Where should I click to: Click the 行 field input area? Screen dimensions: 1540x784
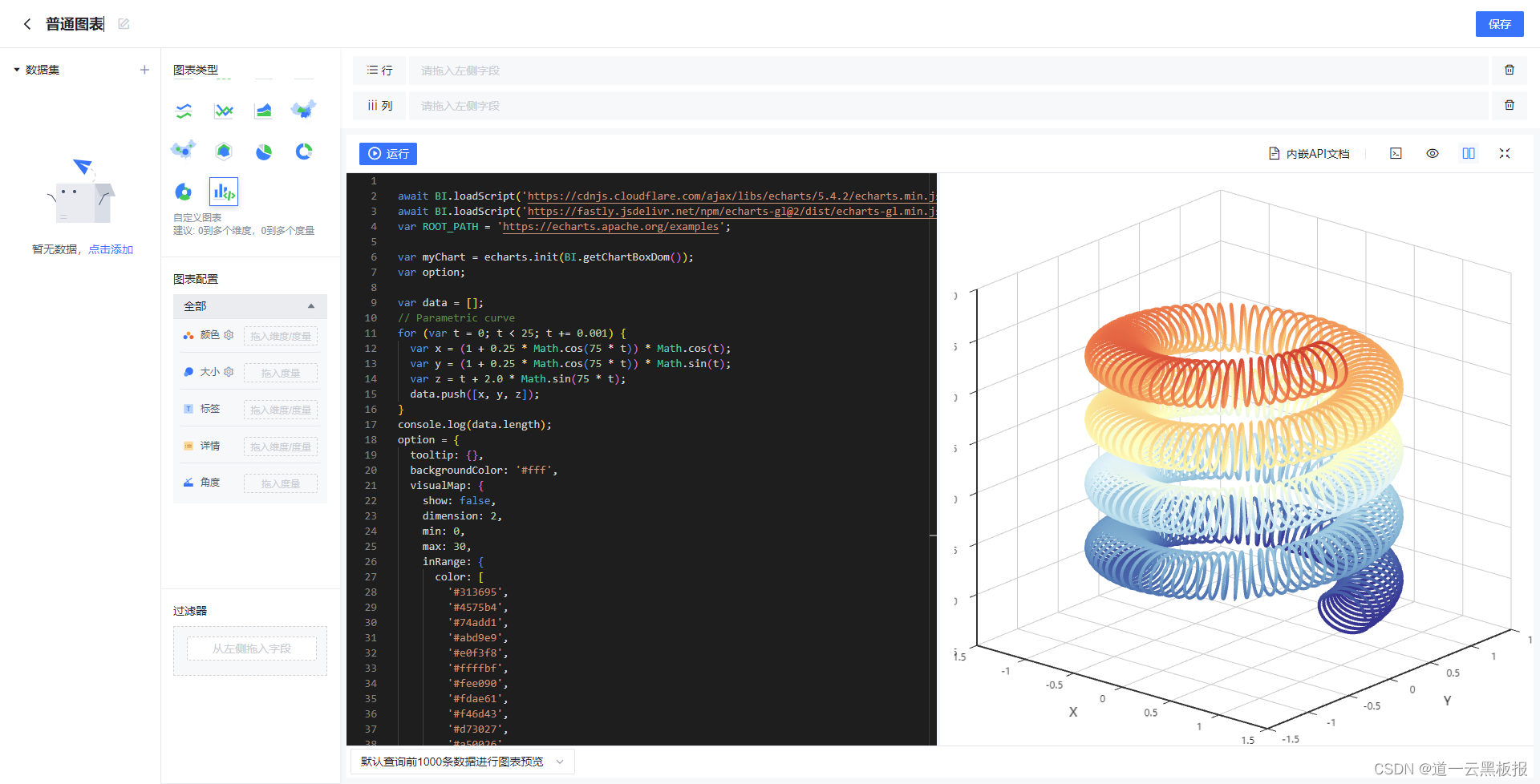(948, 71)
